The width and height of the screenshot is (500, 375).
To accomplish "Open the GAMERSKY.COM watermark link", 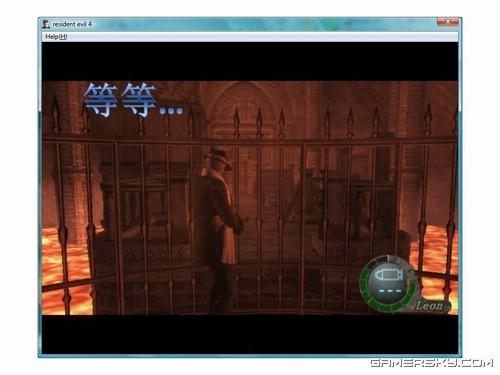I will pyautogui.click(x=432, y=363).
